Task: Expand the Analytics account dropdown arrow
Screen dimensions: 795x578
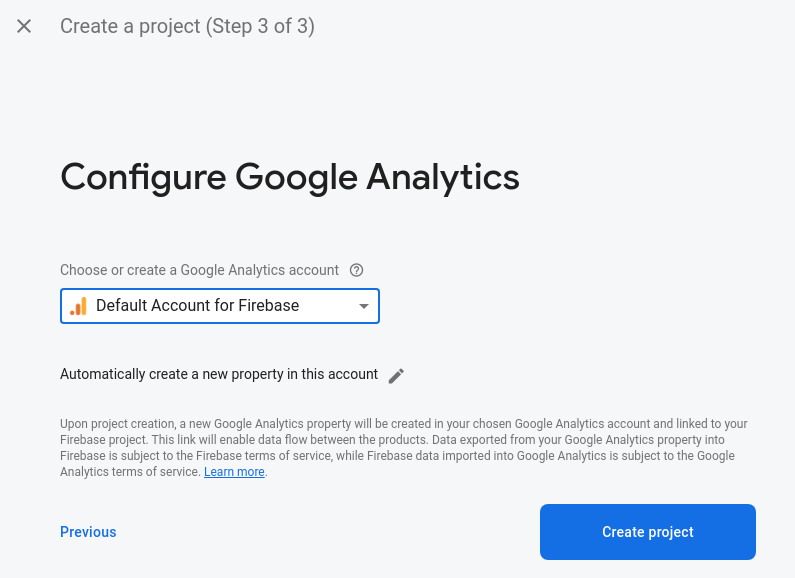Action: click(364, 306)
